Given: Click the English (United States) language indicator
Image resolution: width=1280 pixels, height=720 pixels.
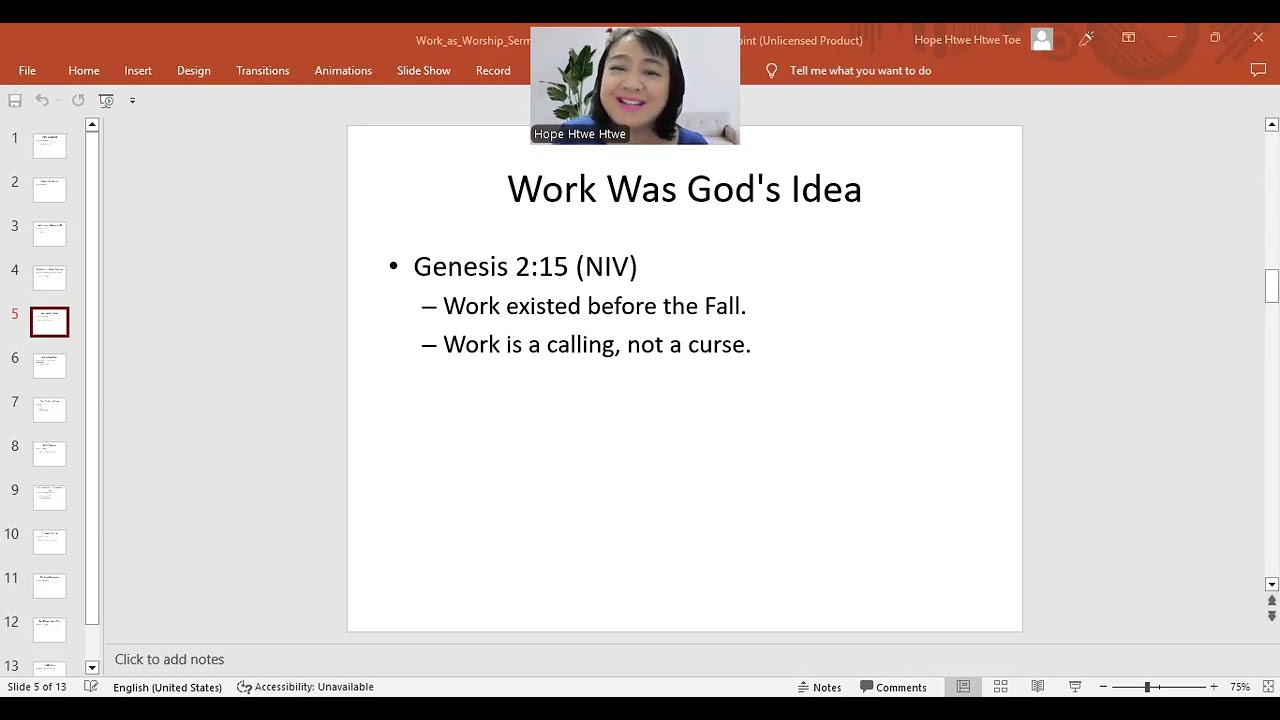Looking at the screenshot, I should pyautogui.click(x=167, y=687).
